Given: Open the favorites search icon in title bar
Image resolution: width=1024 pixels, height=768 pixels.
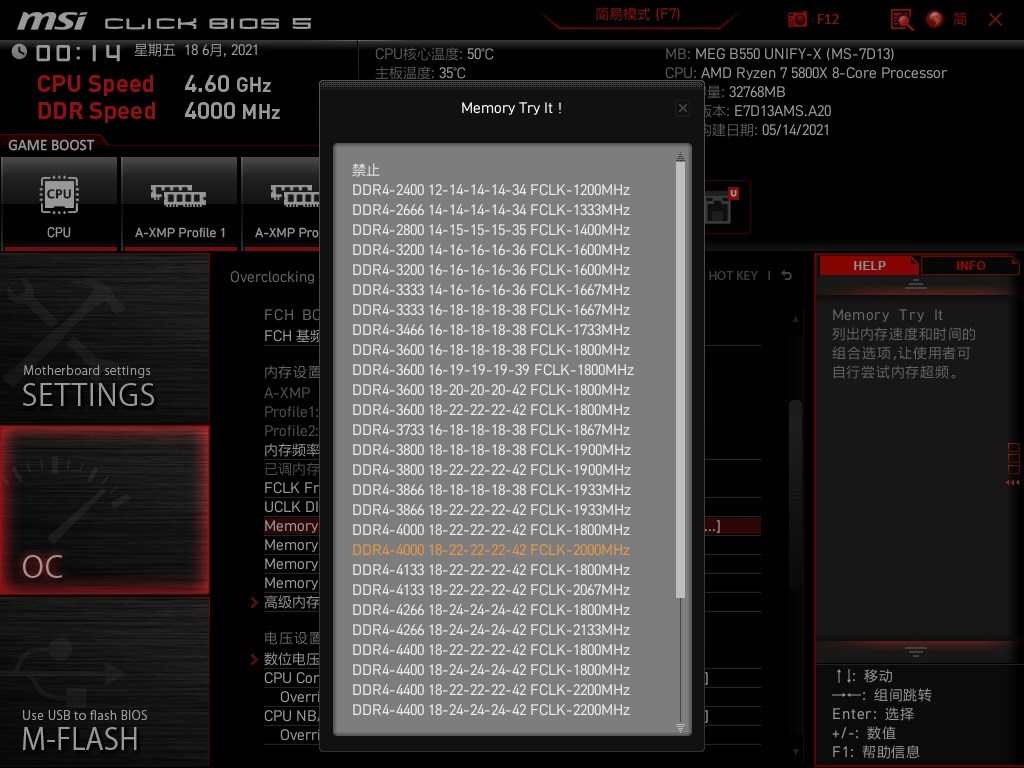Looking at the screenshot, I should 901,19.
